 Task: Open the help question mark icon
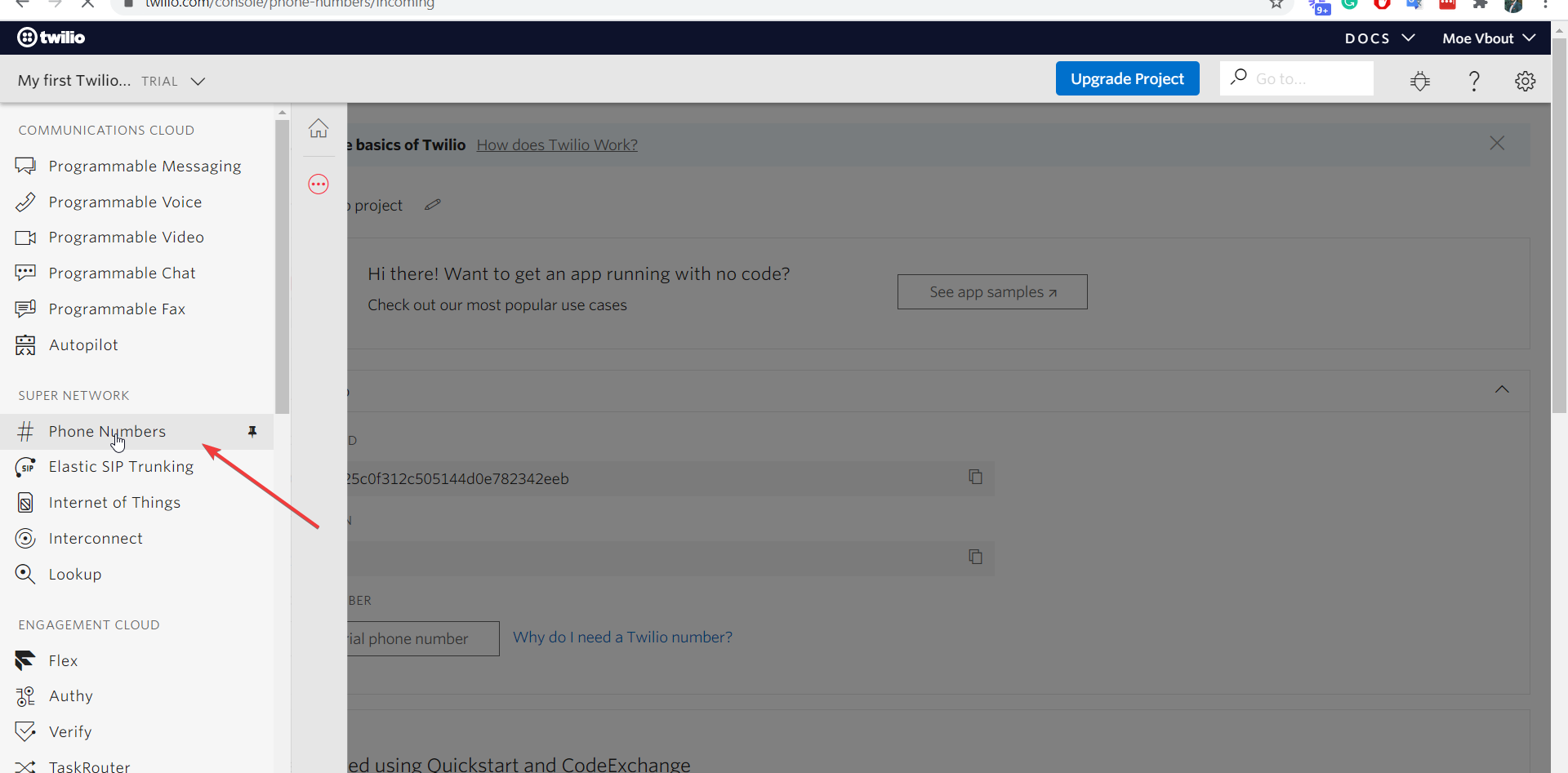pos(1474,81)
